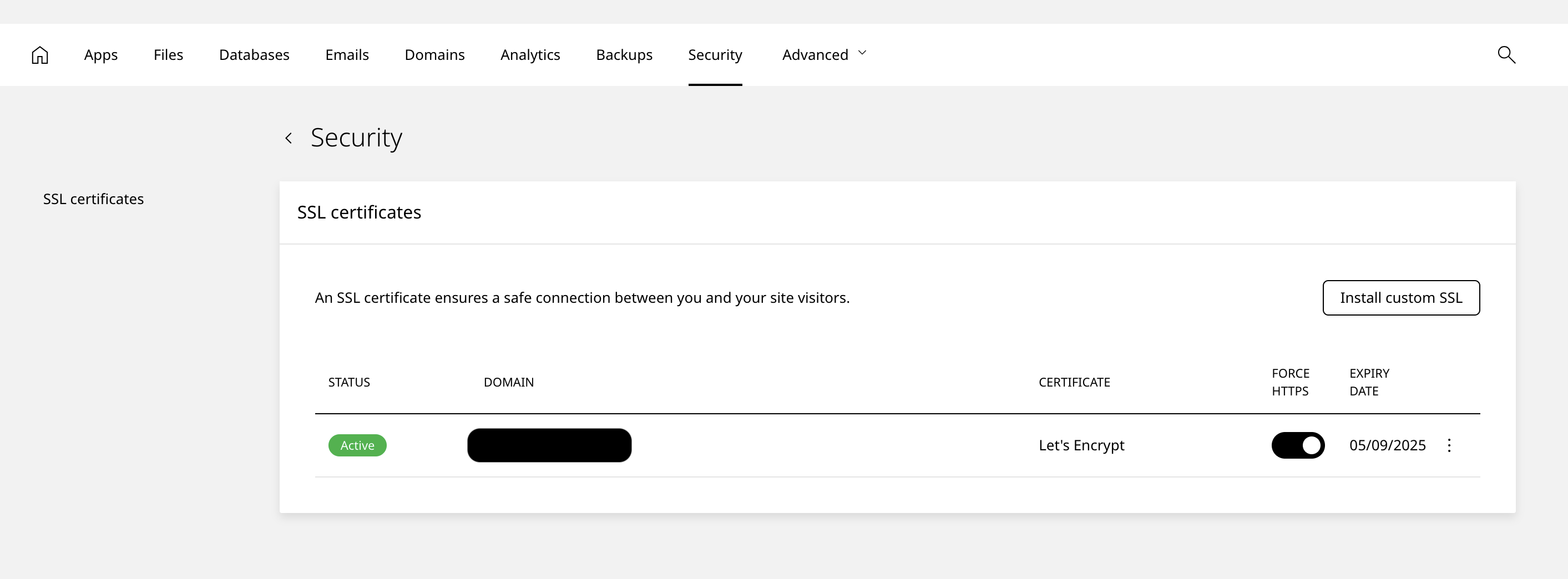Viewport: 1568px width, 579px height.
Task: Click the expiry date 05/09/2025
Action: (1387, 445)
